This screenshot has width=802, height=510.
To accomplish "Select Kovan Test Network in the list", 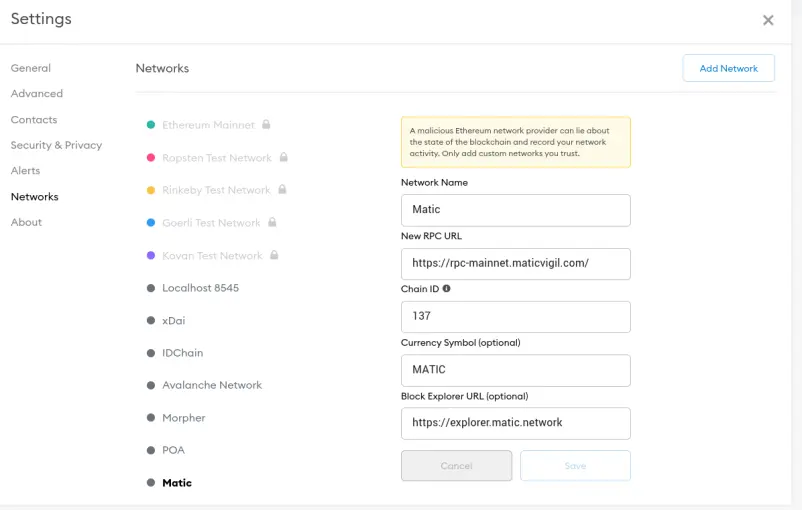I will (212, 255).
